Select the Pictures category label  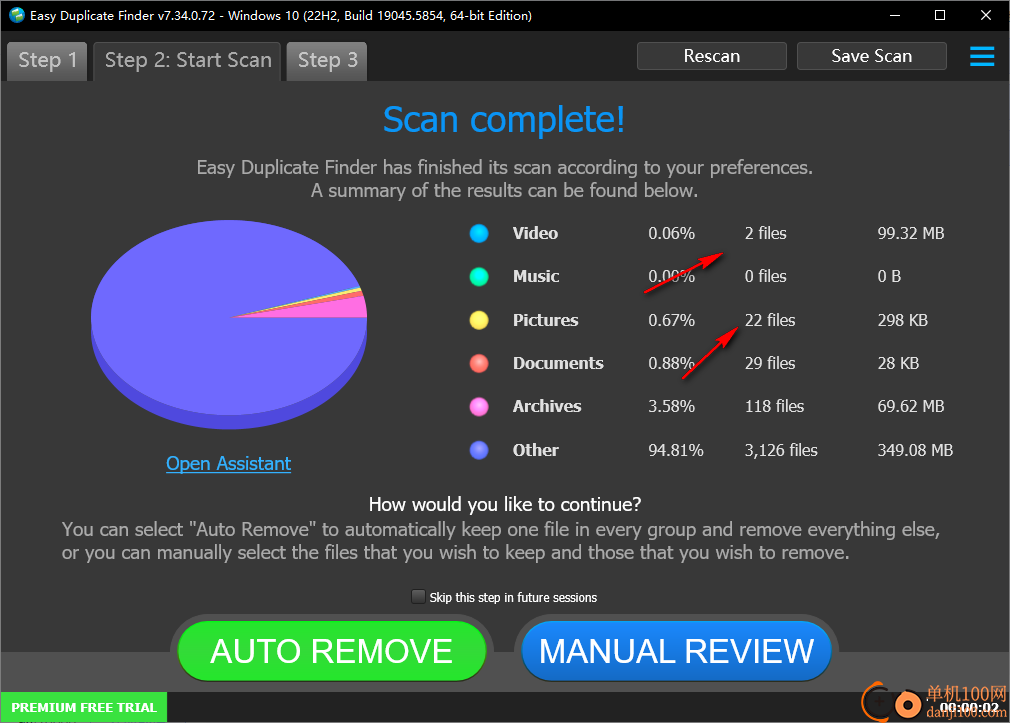(x=546, y=320)
